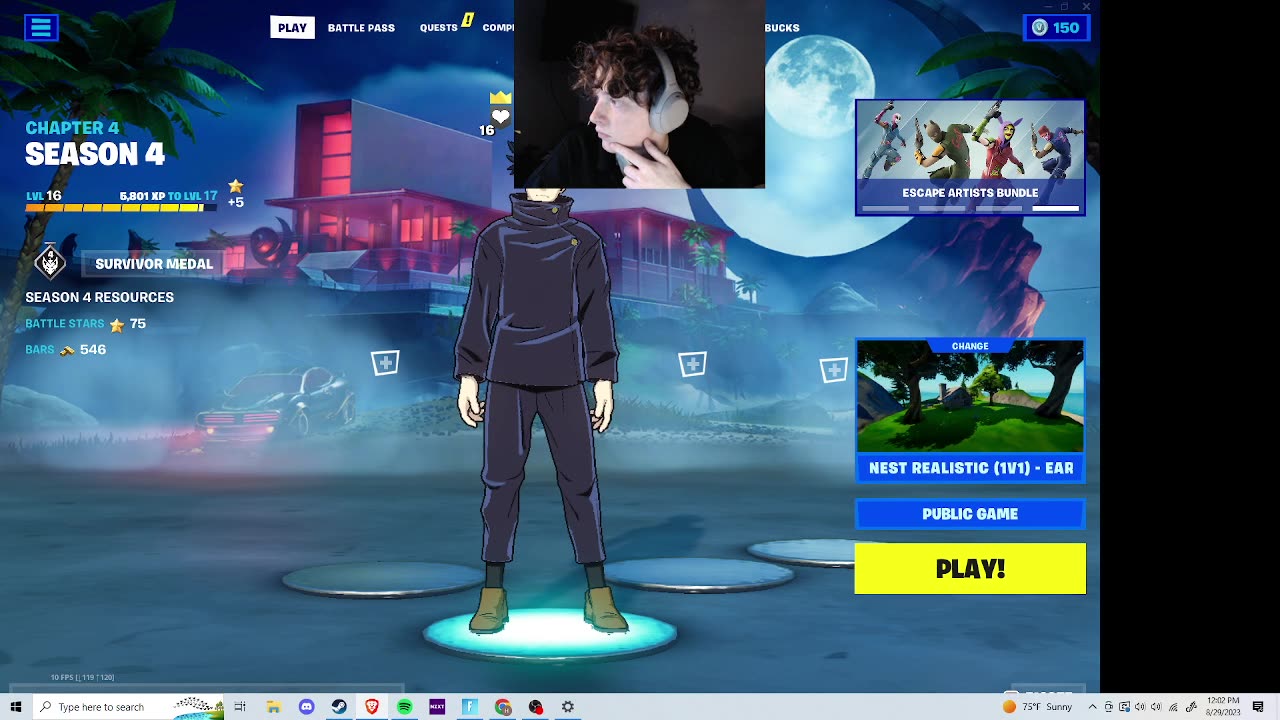The width and height of the screenshot is (1280, 720).
Task: Close the game window
Action: (1086, 7)
